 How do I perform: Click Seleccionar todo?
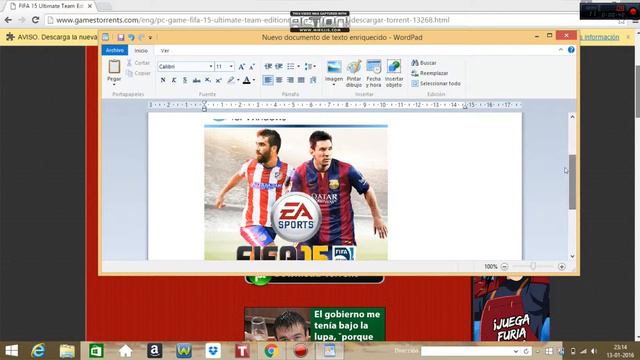click(x=436, y=83)
